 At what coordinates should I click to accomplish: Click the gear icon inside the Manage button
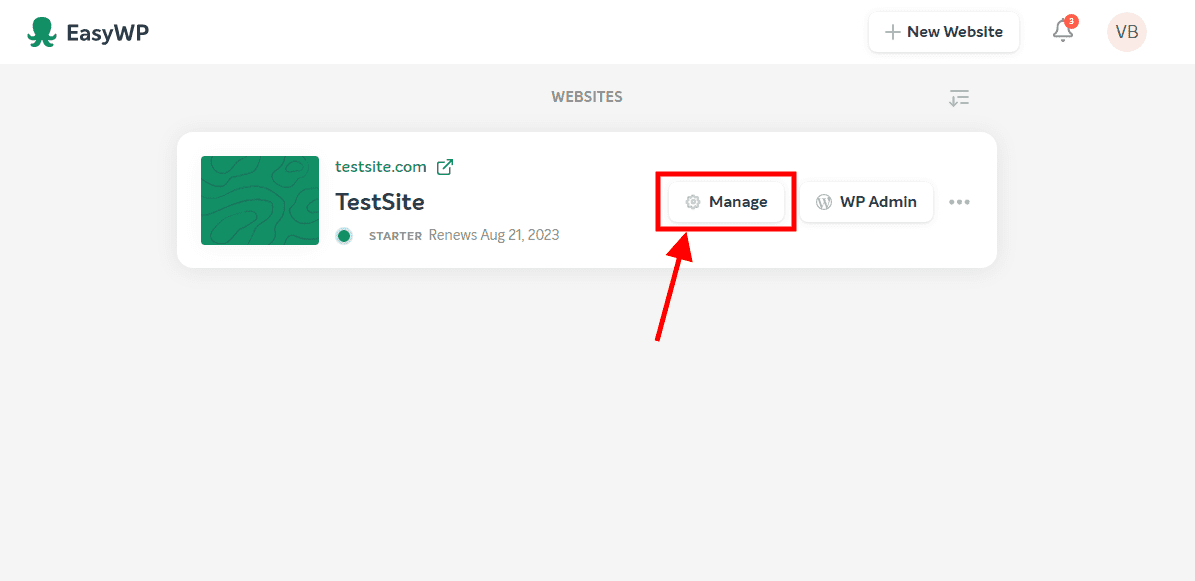pos(692,201)
